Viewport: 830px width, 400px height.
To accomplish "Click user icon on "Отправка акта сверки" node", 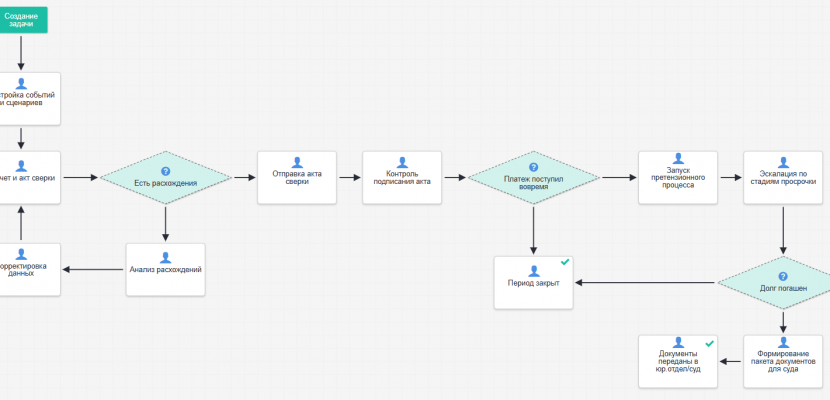I will pyautogui.click(x=297, y=162).
